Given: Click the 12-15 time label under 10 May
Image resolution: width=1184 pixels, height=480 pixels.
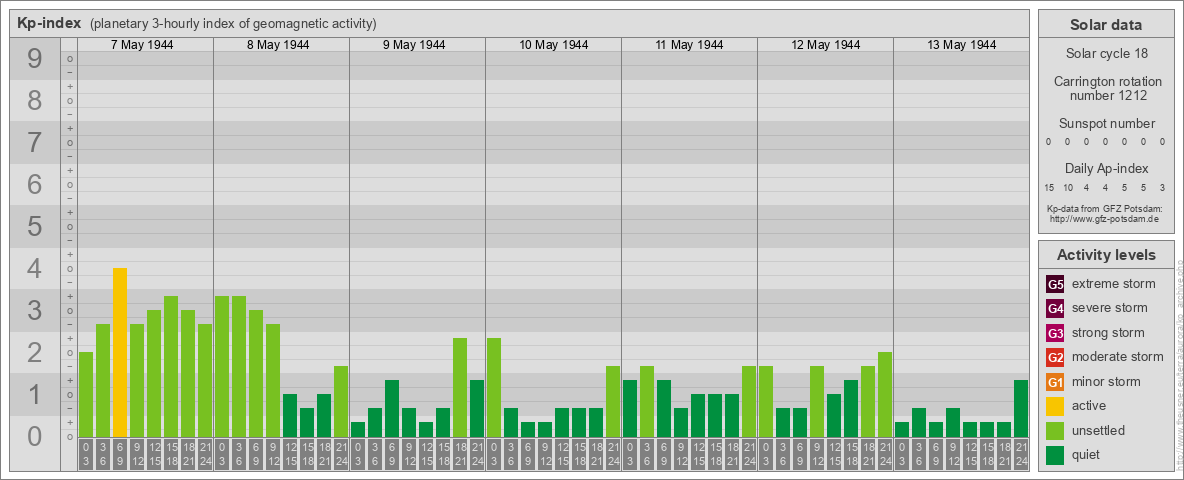Looking at the screenshot, I should 562,454.
